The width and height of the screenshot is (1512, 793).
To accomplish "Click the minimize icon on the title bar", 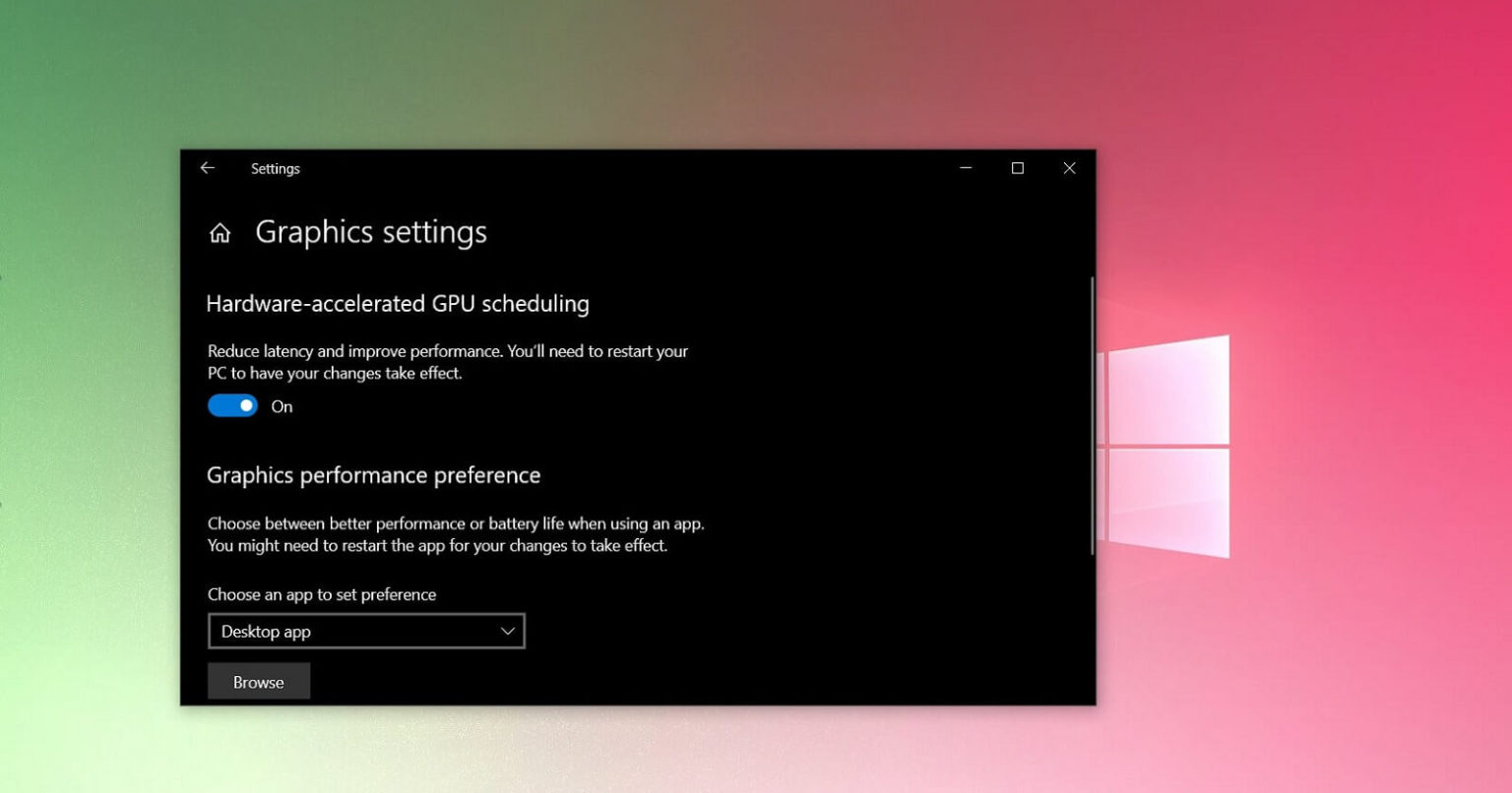I will [965, 168].
